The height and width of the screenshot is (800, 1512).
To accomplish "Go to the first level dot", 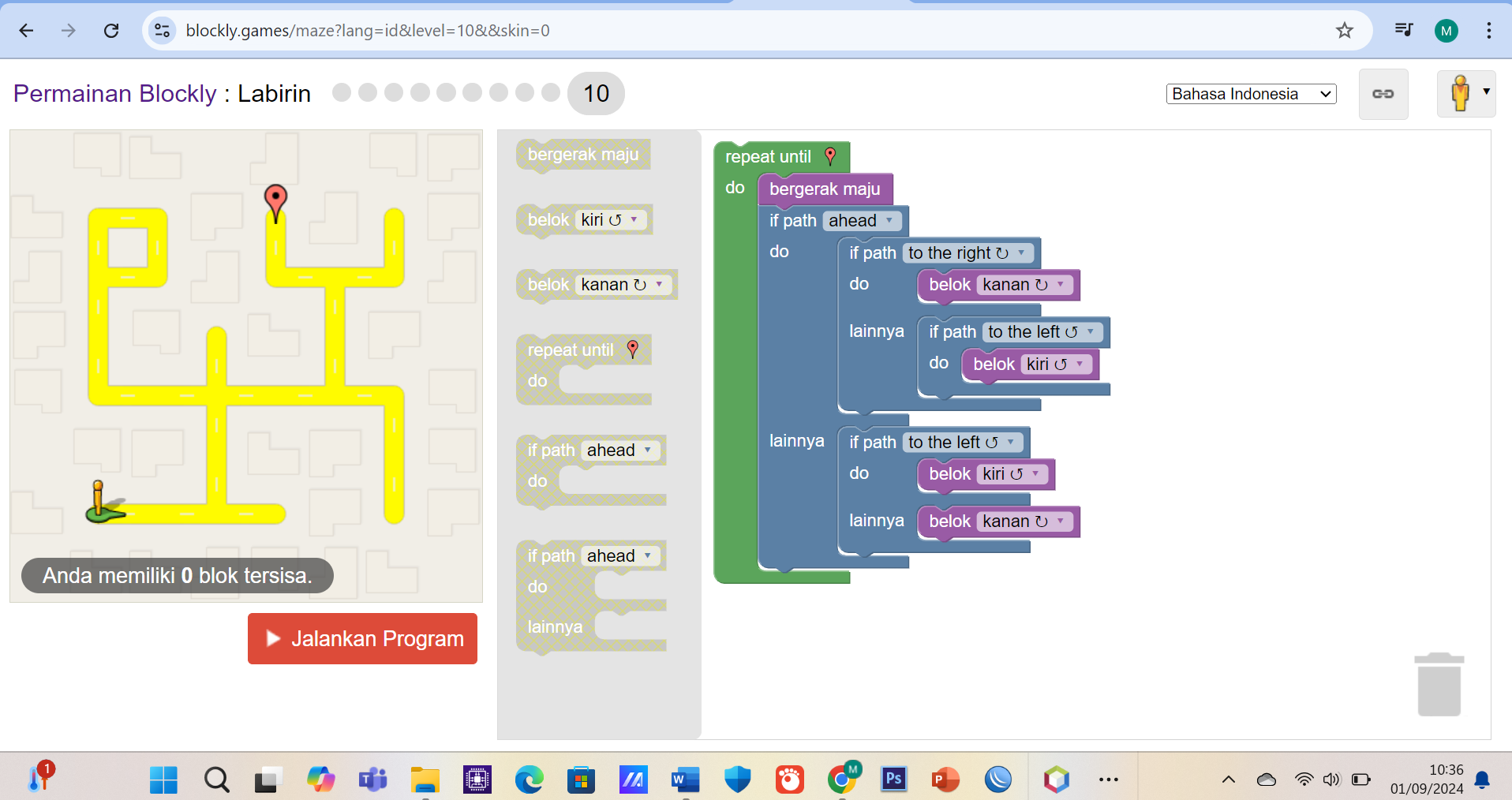I will (x=342, y=92).
